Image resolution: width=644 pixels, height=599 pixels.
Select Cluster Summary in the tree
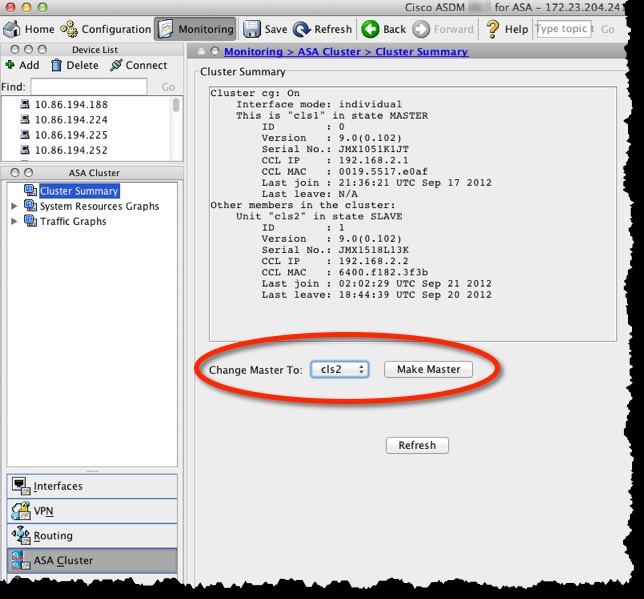coord(79,191)
